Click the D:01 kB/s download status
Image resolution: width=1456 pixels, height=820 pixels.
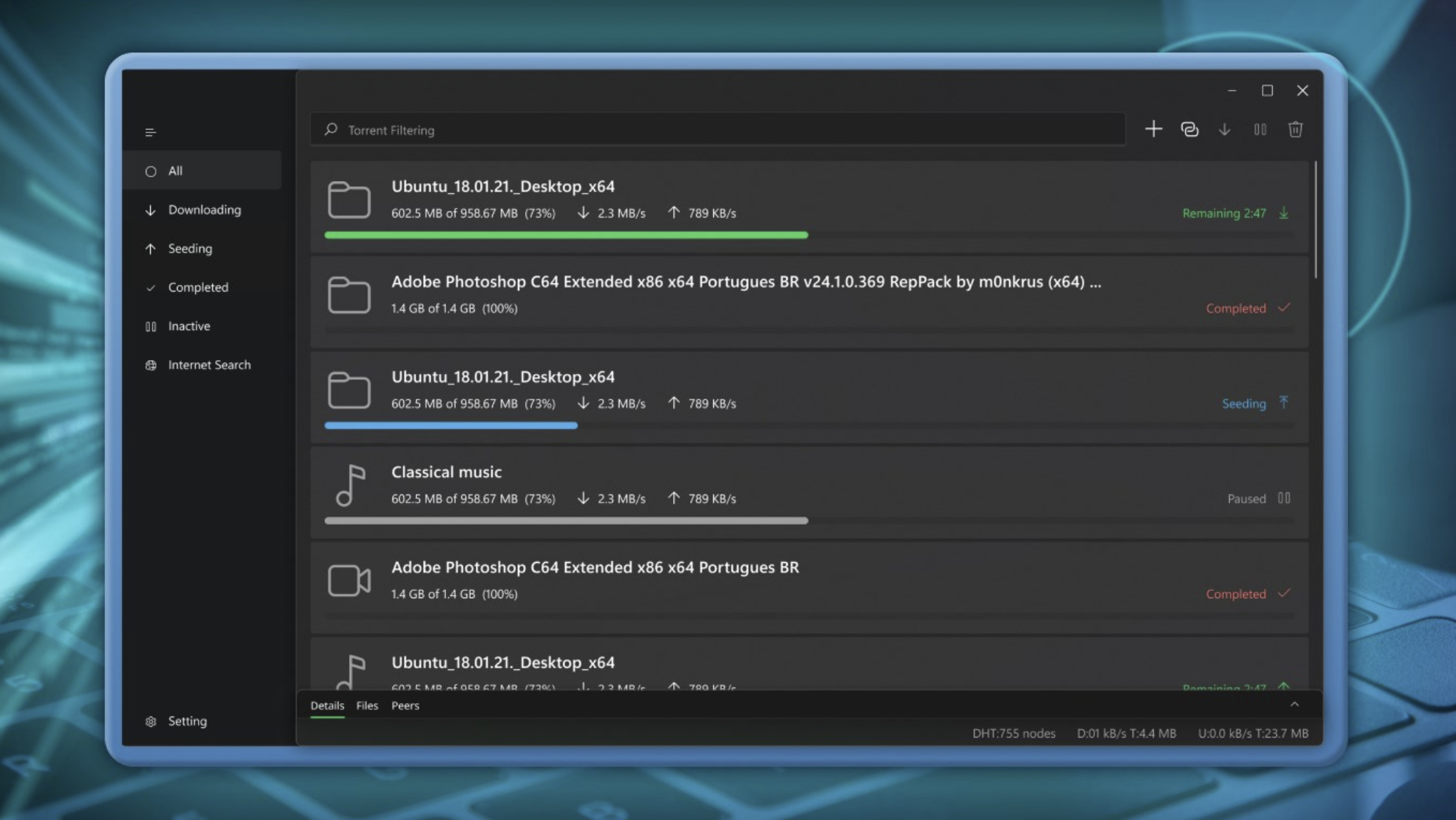coord(1126,733)
